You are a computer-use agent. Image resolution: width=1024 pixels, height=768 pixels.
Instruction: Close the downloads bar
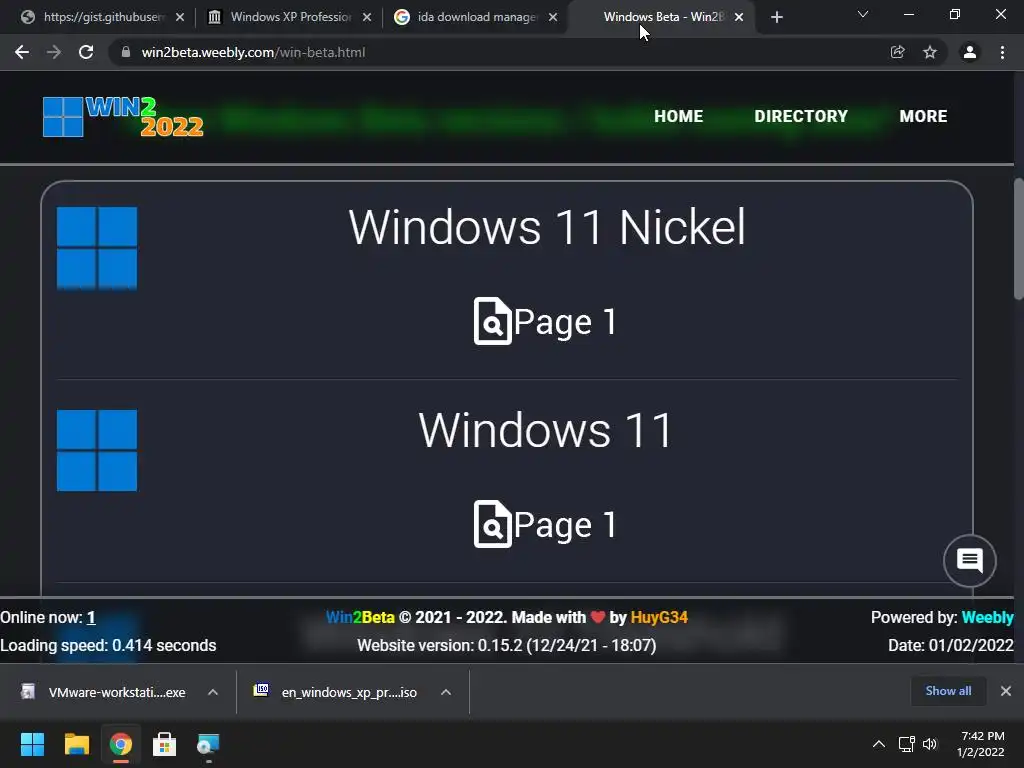point(1006,691)
